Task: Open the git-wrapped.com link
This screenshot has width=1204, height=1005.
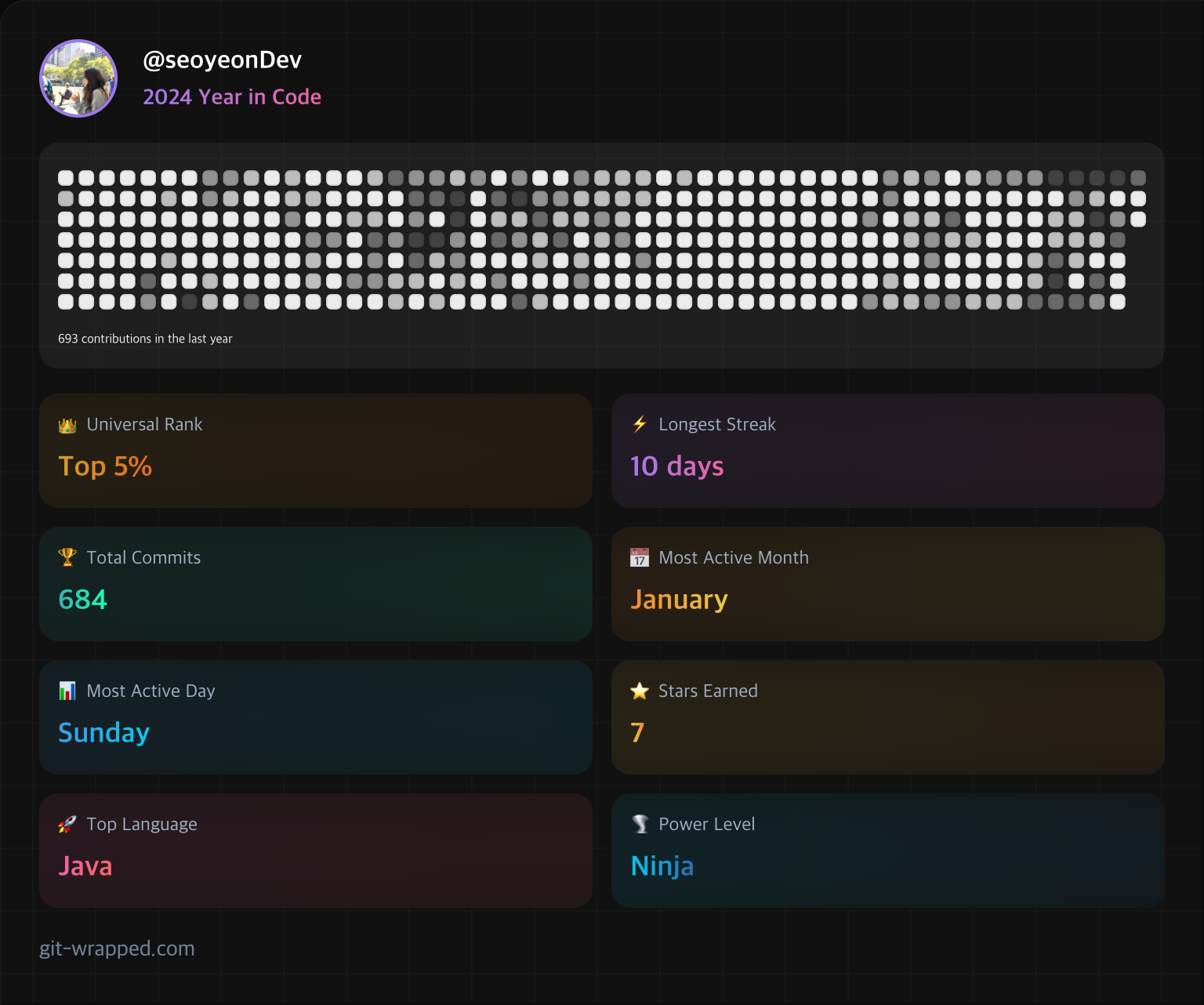Action: pos(117,949)
